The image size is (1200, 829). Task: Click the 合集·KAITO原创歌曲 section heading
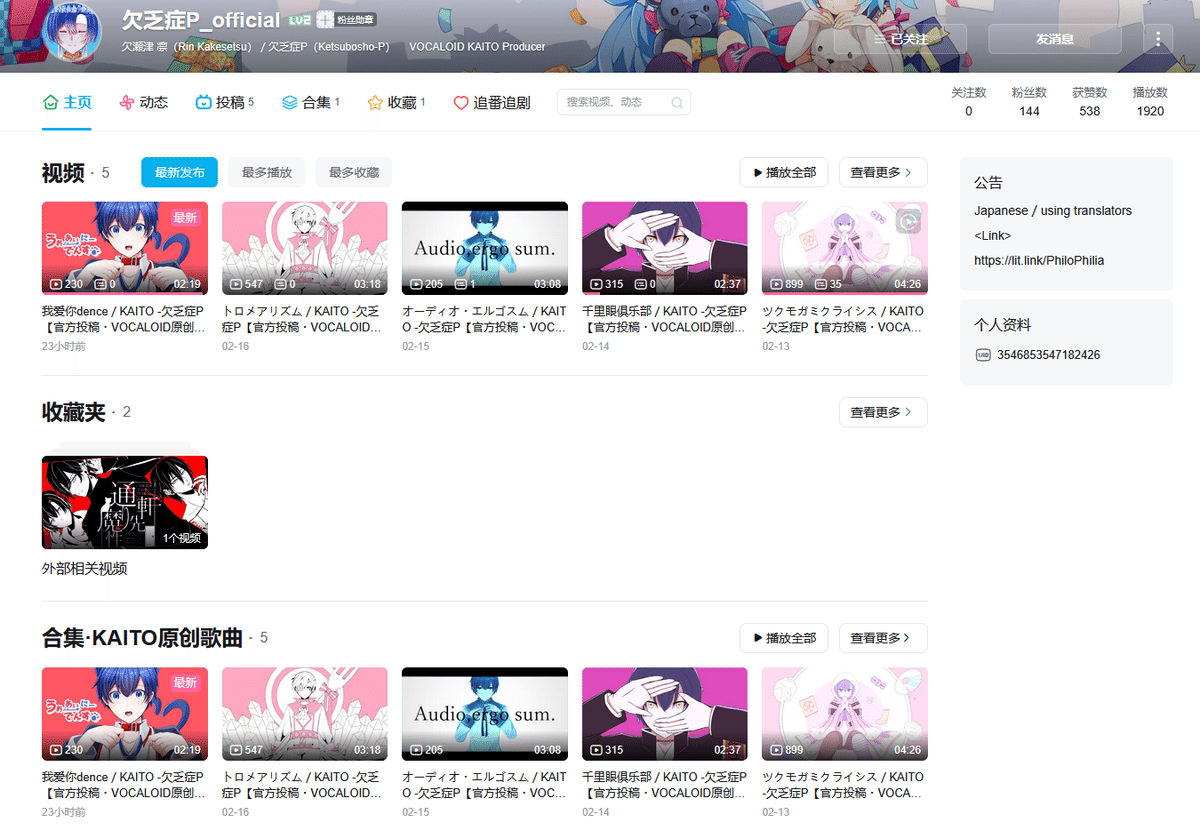click(142, 638)
